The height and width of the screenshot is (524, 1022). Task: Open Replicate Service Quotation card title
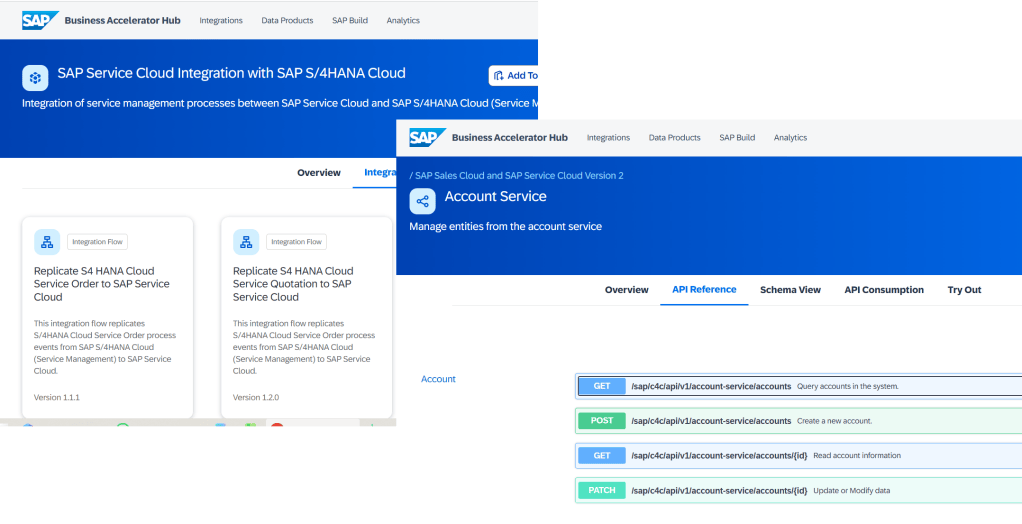click(293, 284)
